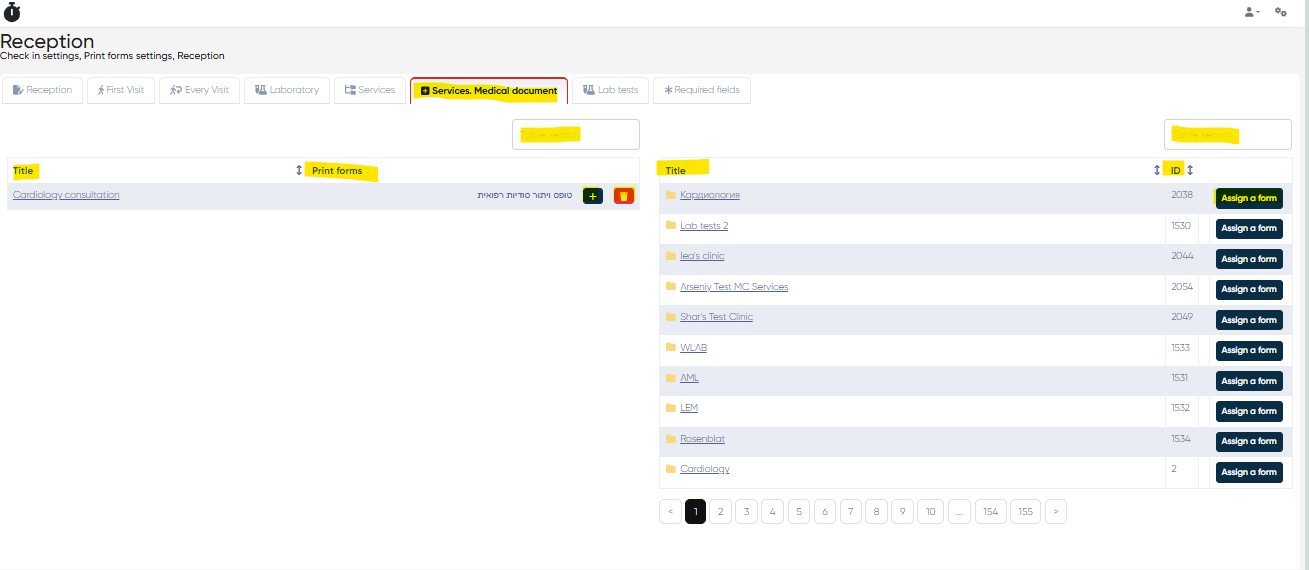Sort right table by ID column arrows
The width and height of the screenshot is (1309, 570).
(1190, 170)
